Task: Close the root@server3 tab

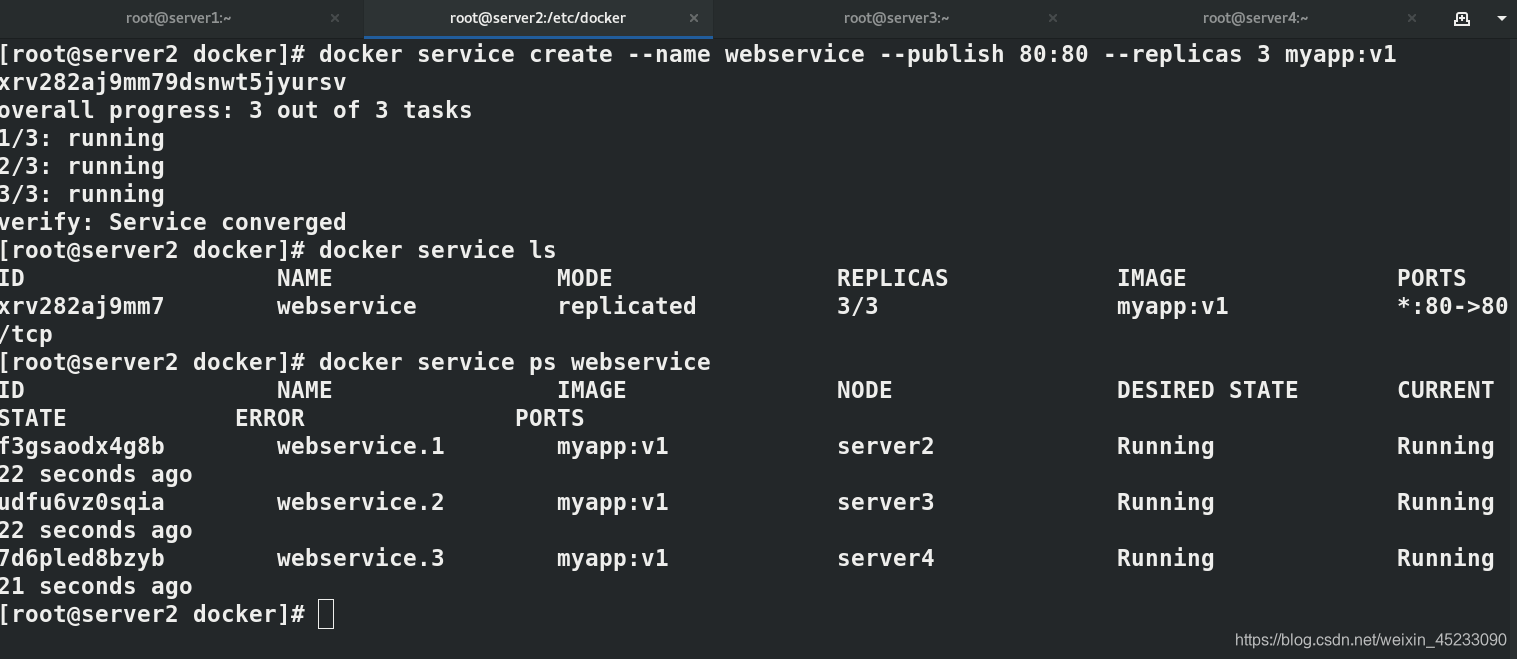Action: pos(1053,18)
